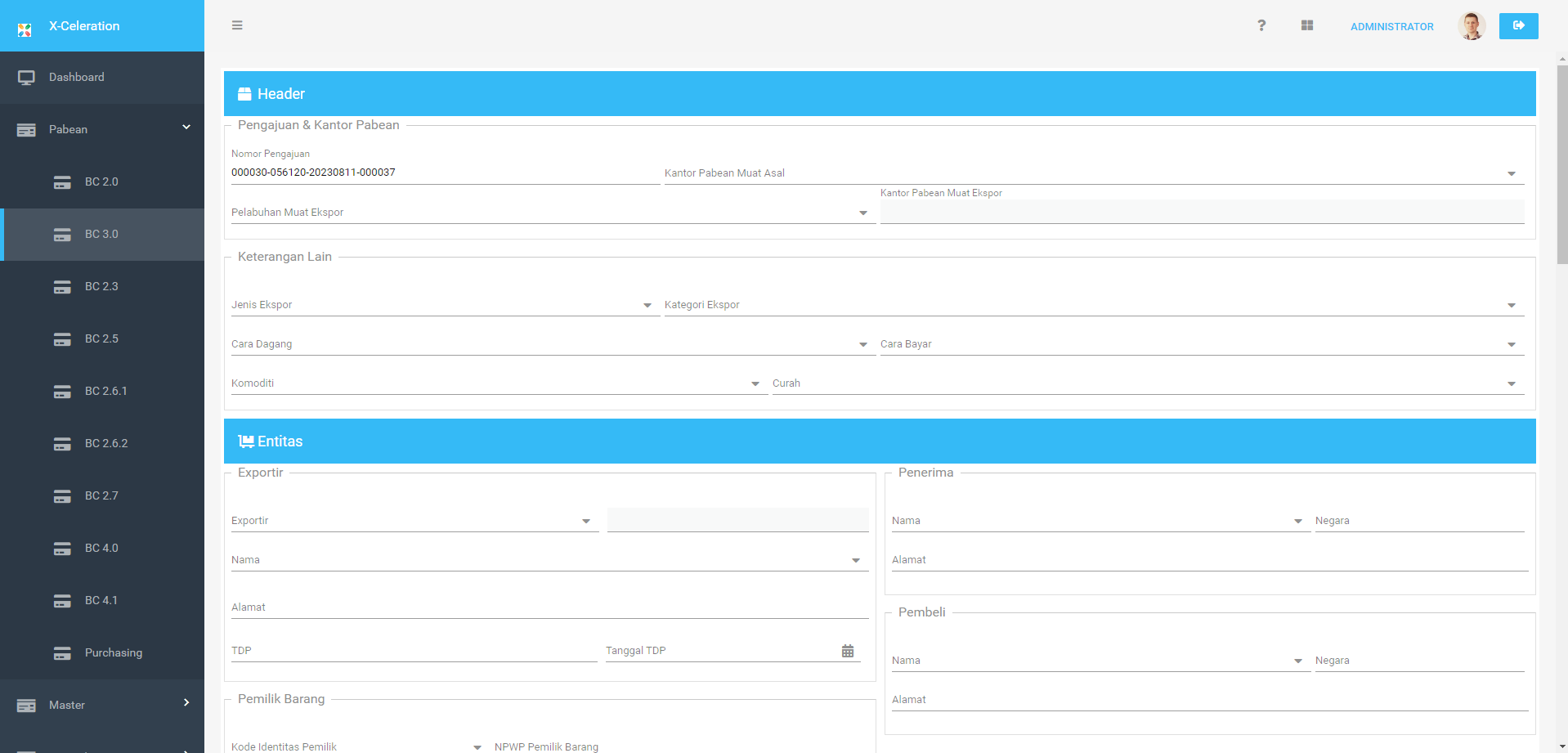Open the Komoditi dropdown
This screenshot has width=1568, height=753.
[x=500, y=383]
